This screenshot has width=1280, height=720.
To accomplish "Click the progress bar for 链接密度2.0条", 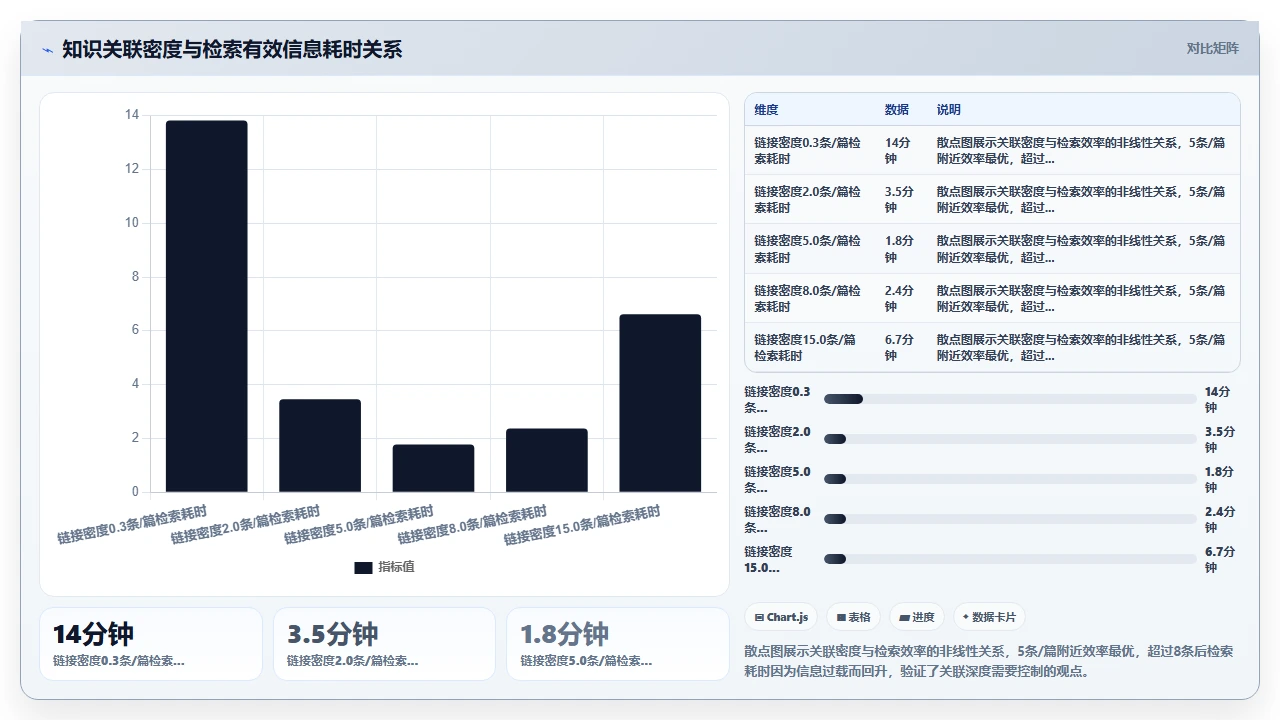I will tap(1010, 439).
